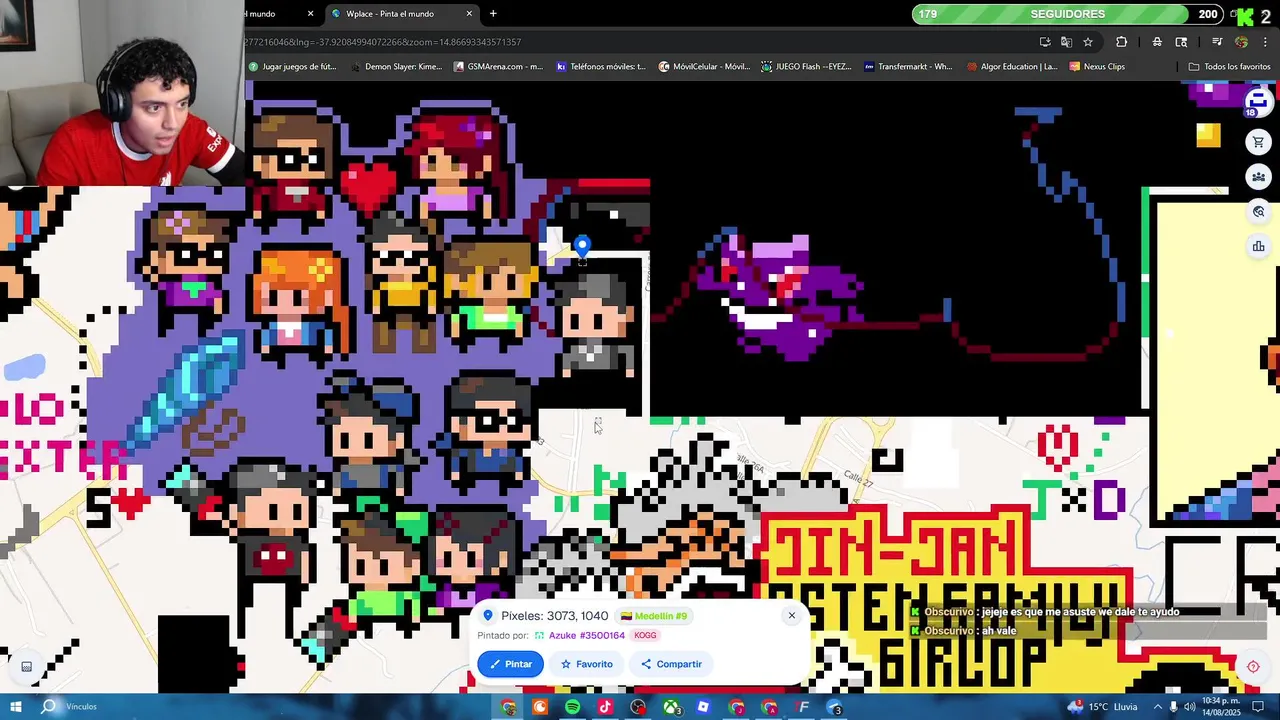Open Xbox app from the taskbar

671,708
